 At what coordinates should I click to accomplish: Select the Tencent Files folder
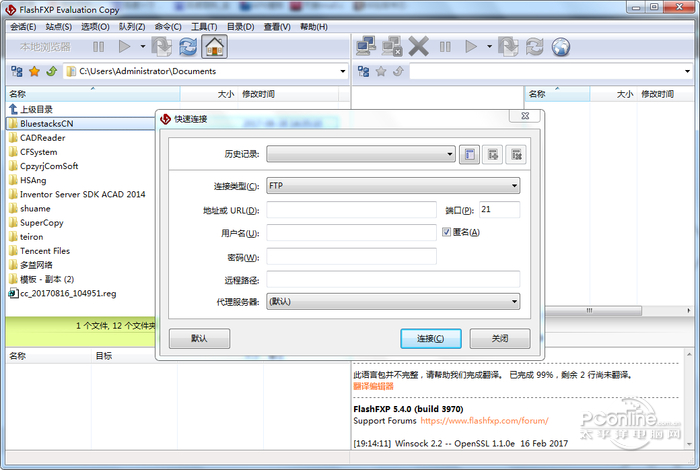point(45,251)
